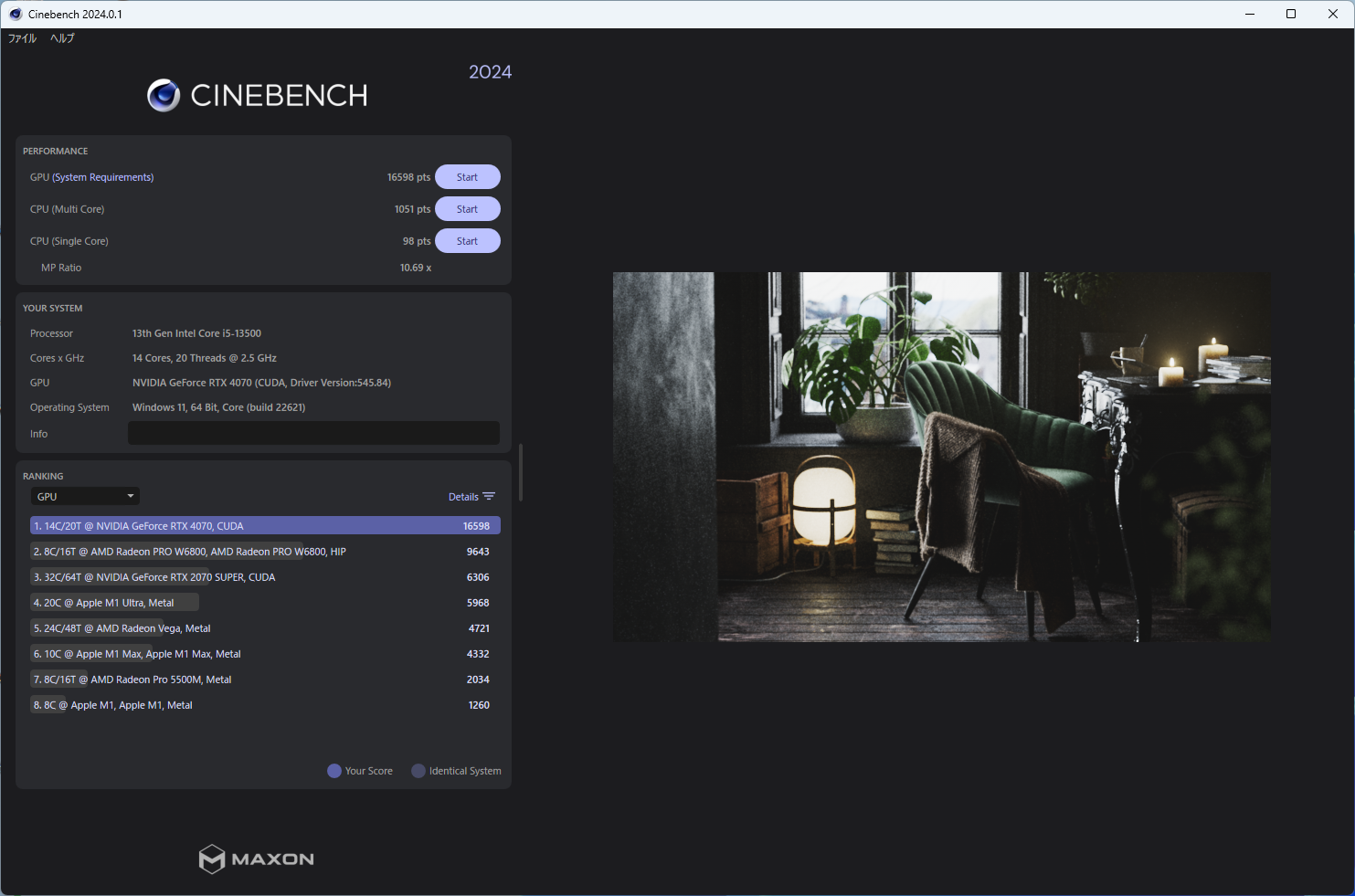This screenshot has width=1355, height=896.
Task: Click the MP Ratio value 10.69 x
Action: click(x=416, y=268)
